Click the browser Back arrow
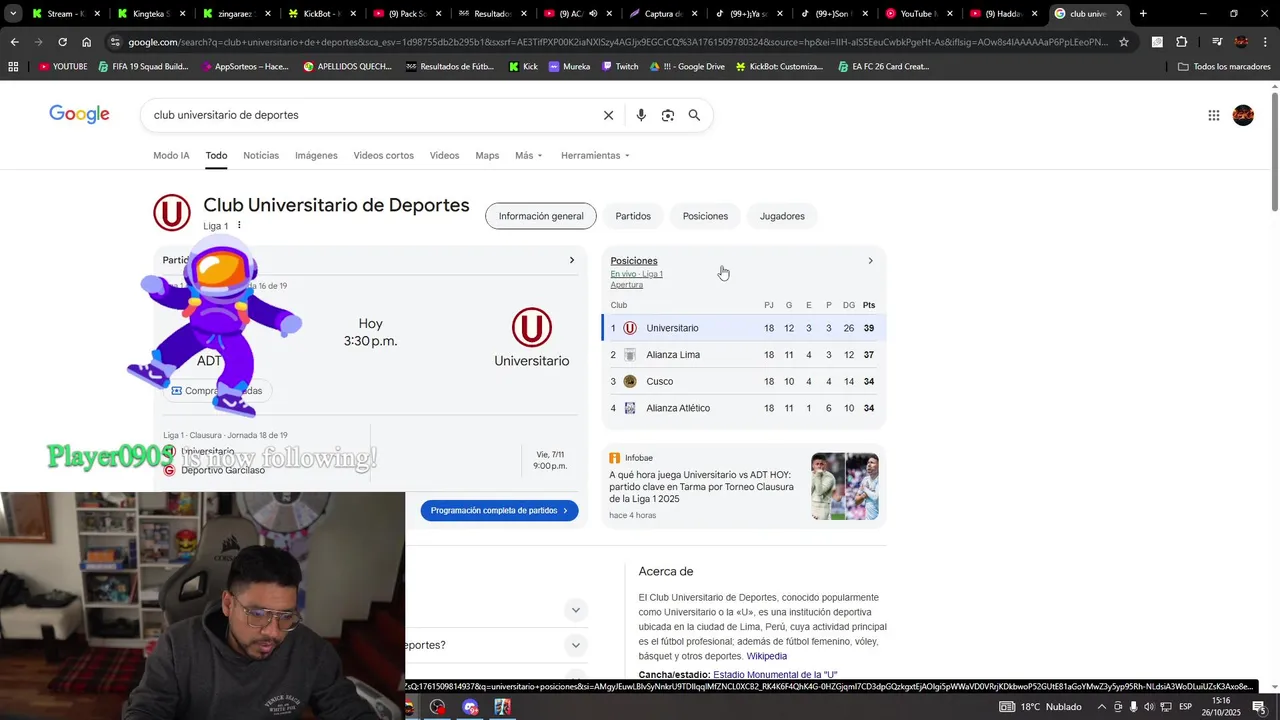This screenshot has height=720, width=1280. tap(14, 42)
